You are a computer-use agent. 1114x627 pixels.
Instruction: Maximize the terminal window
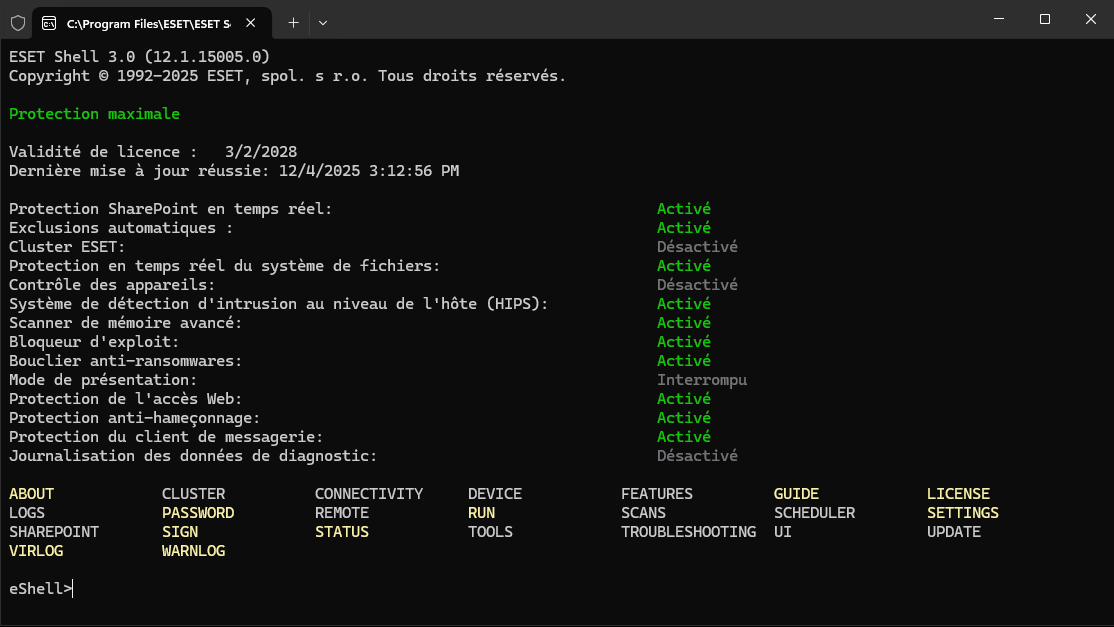pyautogui.click(x=1044, y=19)
